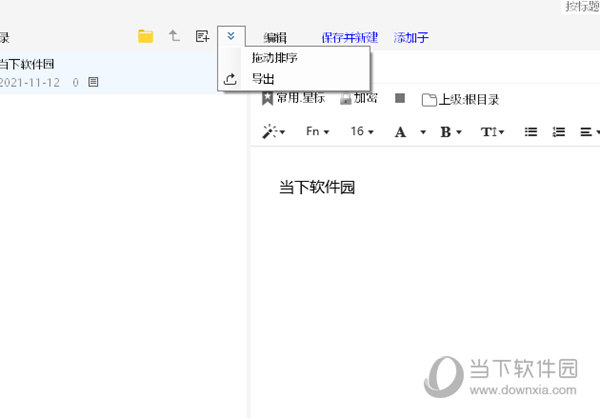Viewport: 600px width, 418px height.
Task: Toggle the 加密 lock option
Action: (359, 98)
